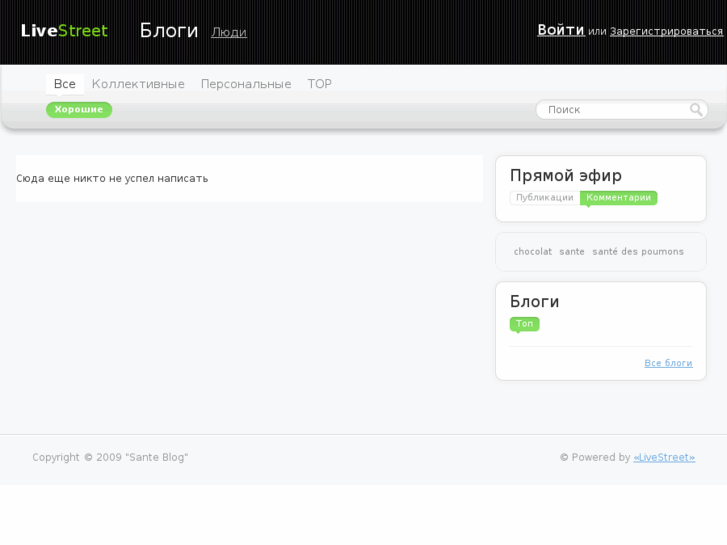Open the Все блоги link
Viewport: 727px width, 545px height.
668,363
